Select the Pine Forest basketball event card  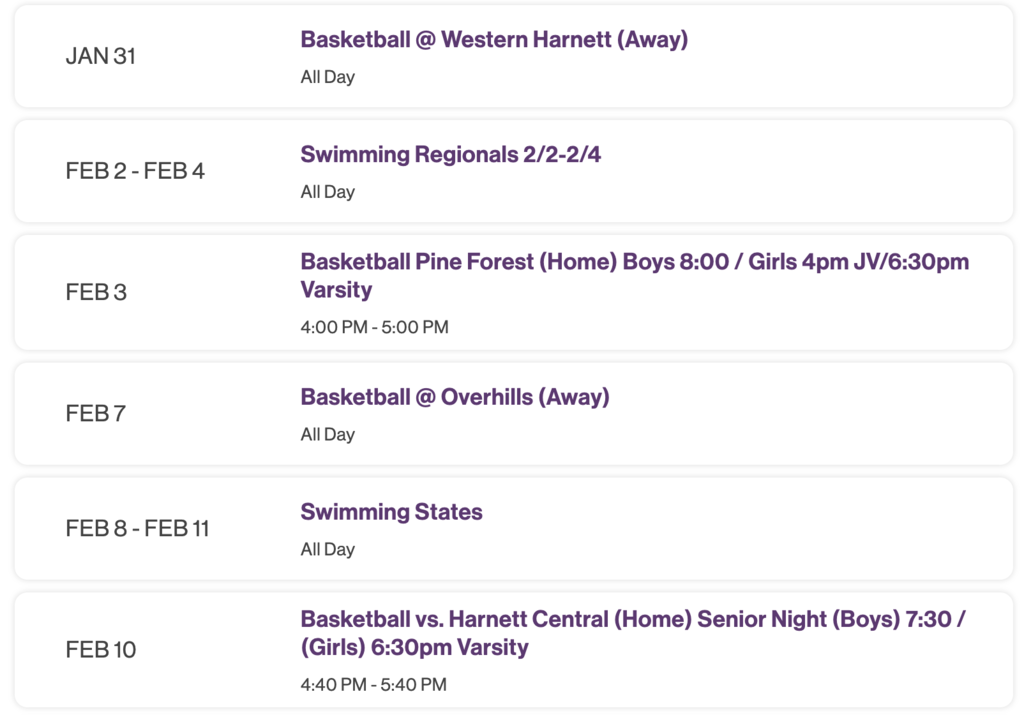512,292
